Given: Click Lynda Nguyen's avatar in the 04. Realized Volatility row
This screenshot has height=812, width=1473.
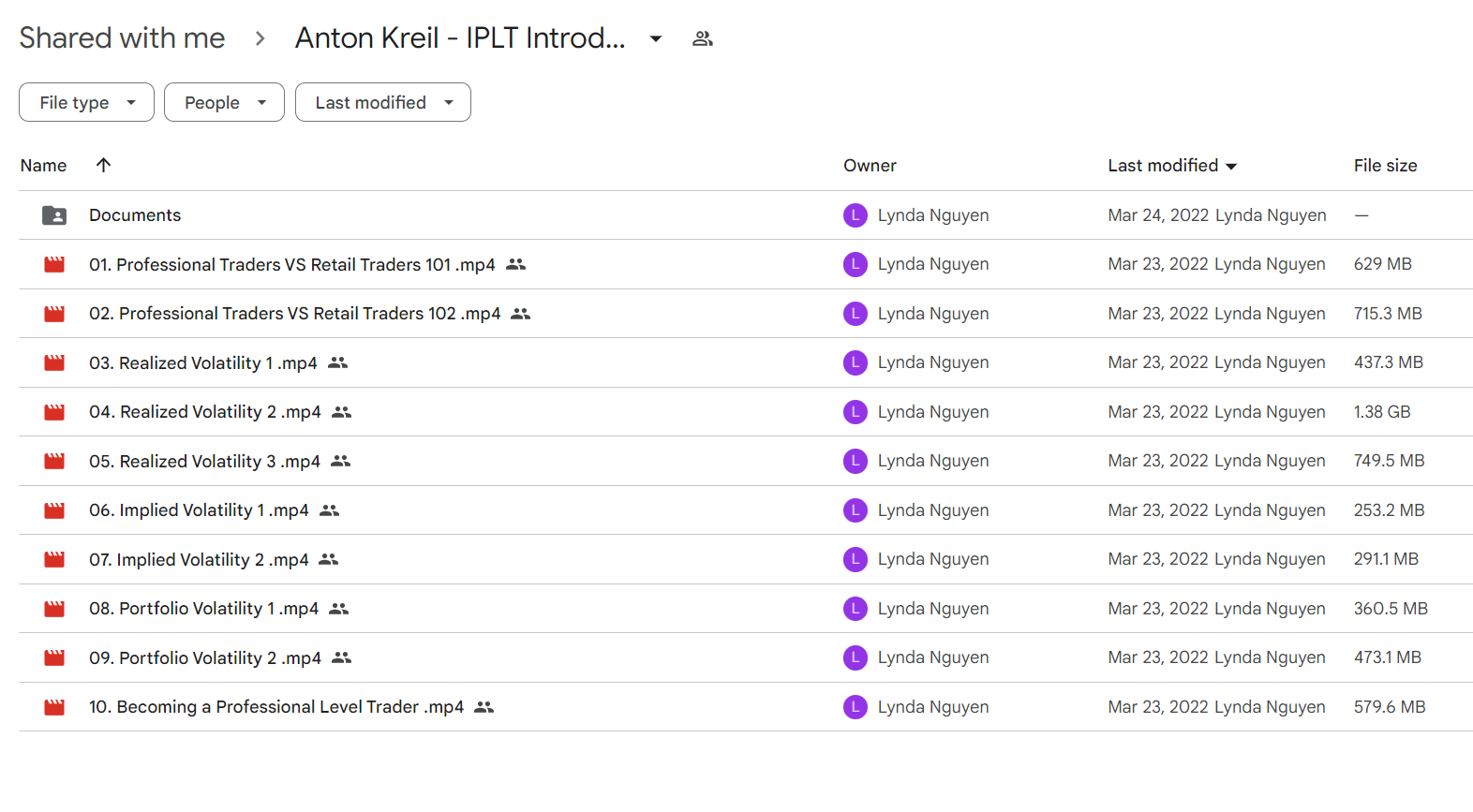Looking at the screenshot, I should [x=856, y=412].
